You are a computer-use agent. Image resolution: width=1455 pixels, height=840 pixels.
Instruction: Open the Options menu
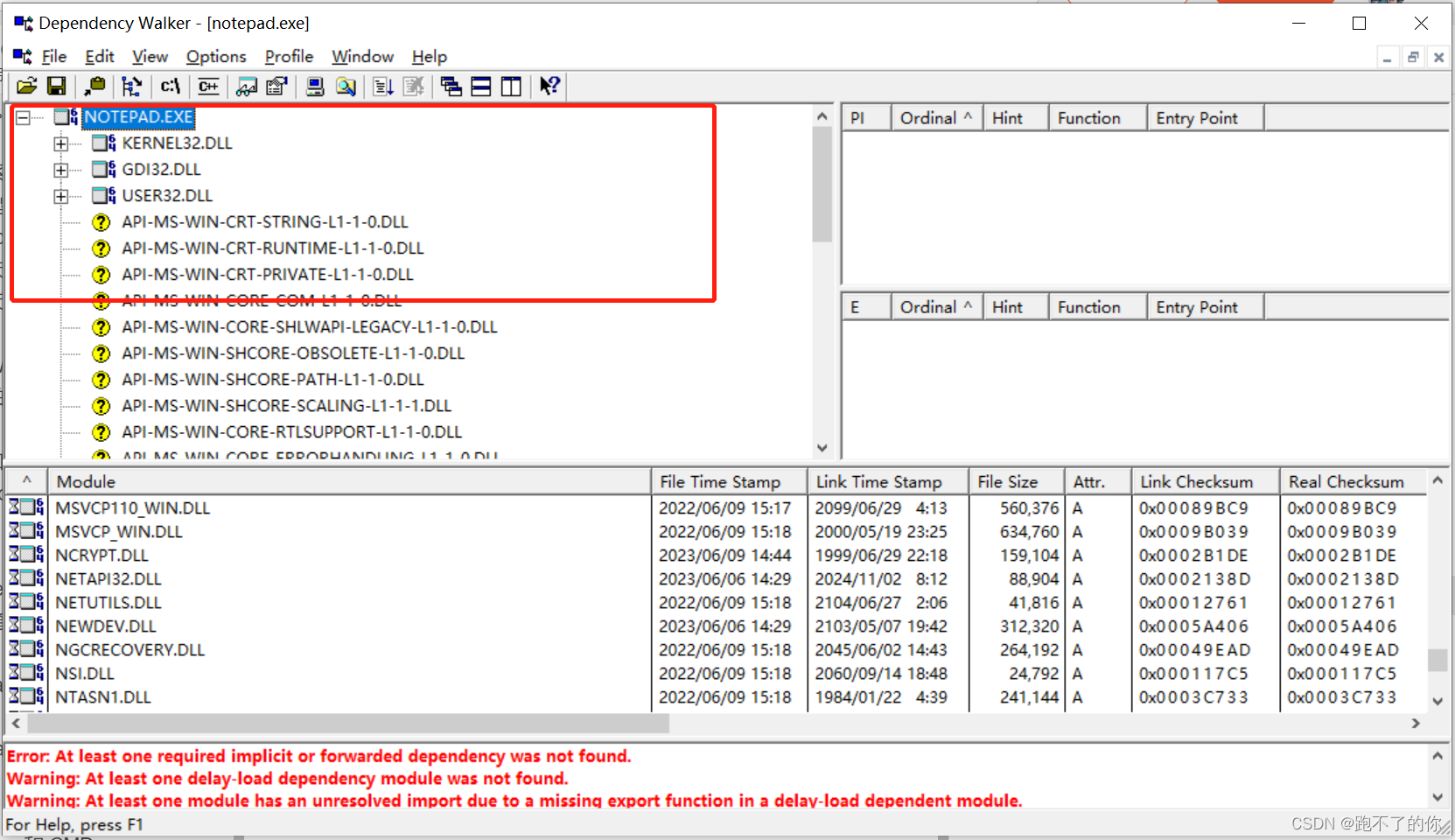click(216, 56)
